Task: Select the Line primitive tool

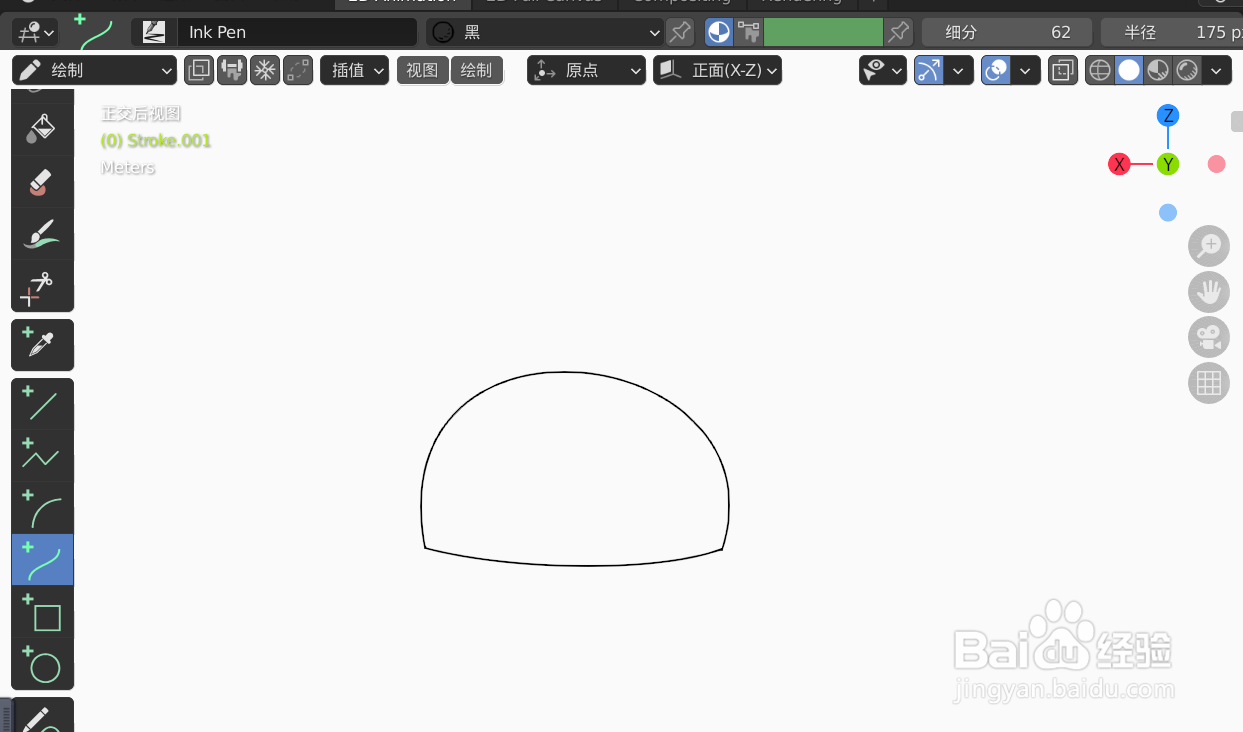Action: point(42,404)
